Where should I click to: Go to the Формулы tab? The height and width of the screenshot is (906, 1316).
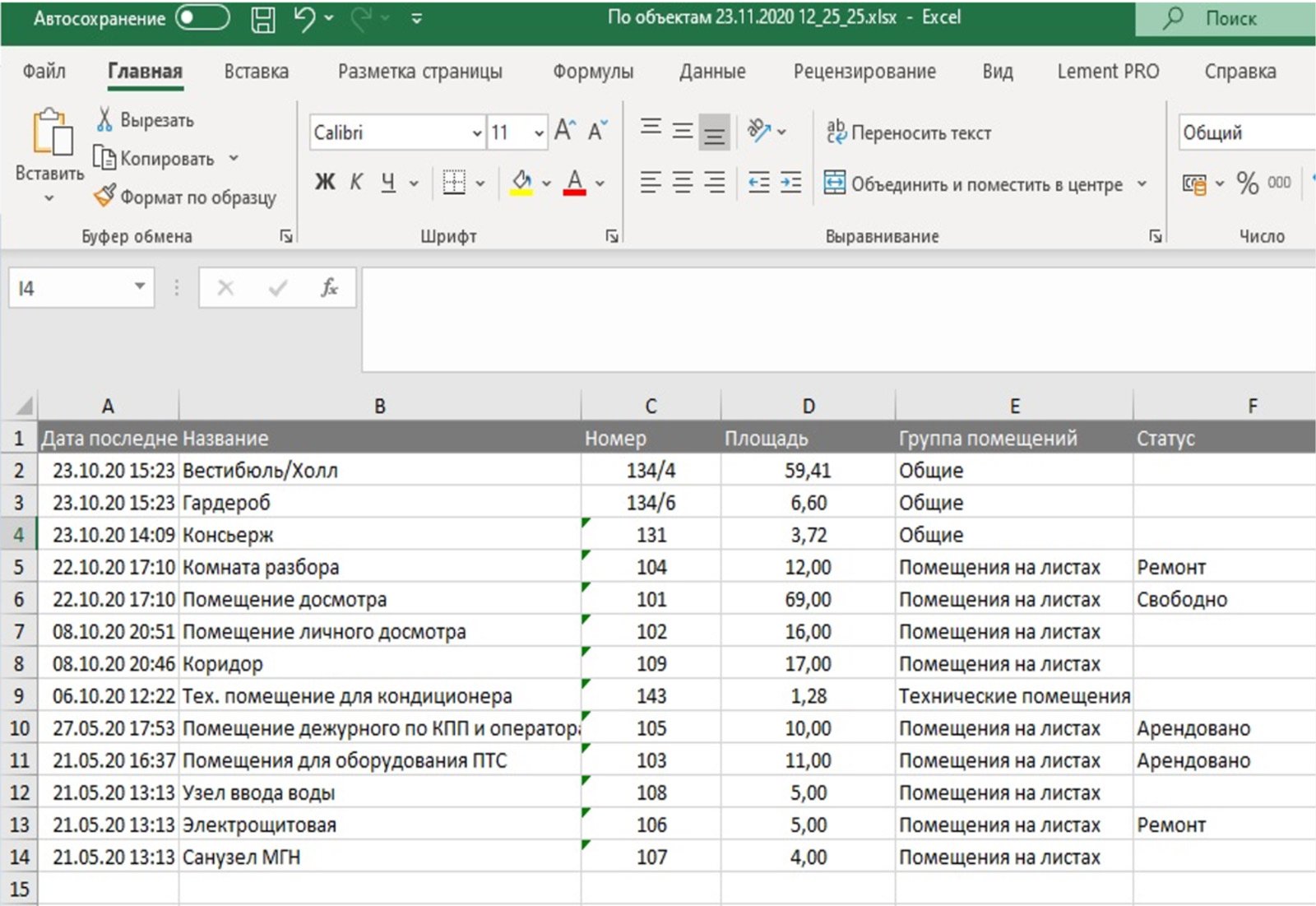point(593,72)
